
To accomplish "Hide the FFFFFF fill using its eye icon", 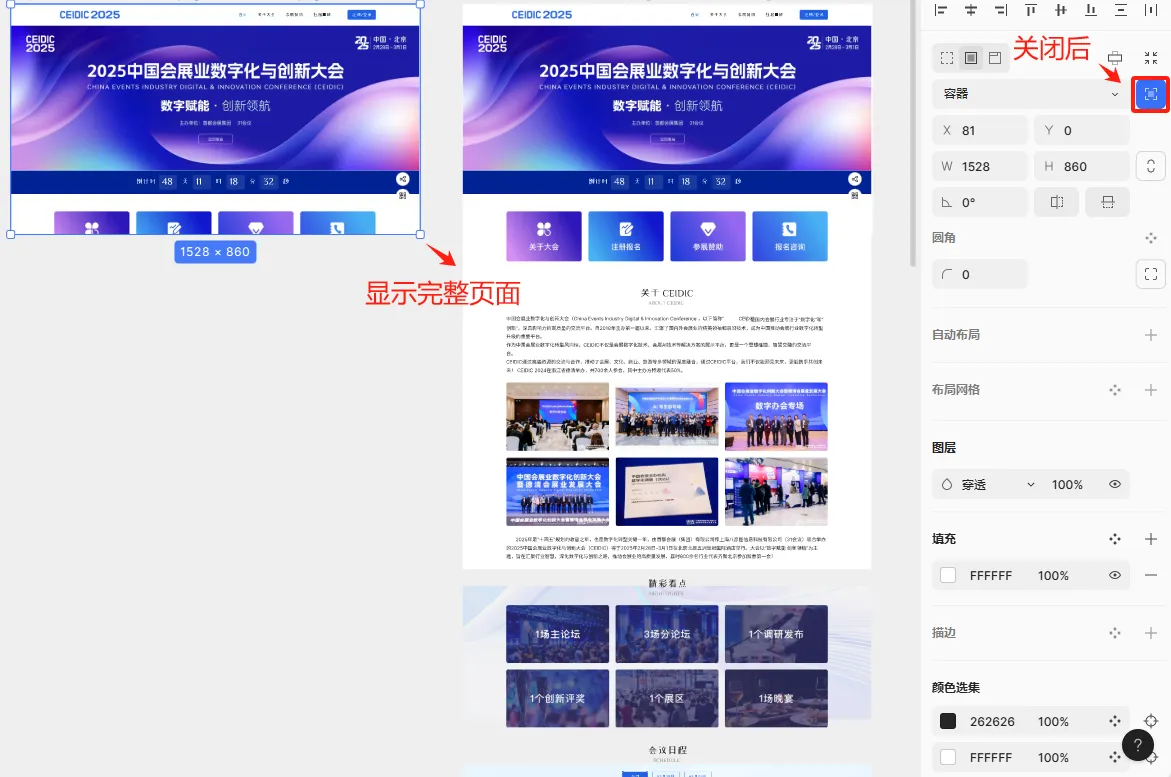I will (x=1115, y=575).
